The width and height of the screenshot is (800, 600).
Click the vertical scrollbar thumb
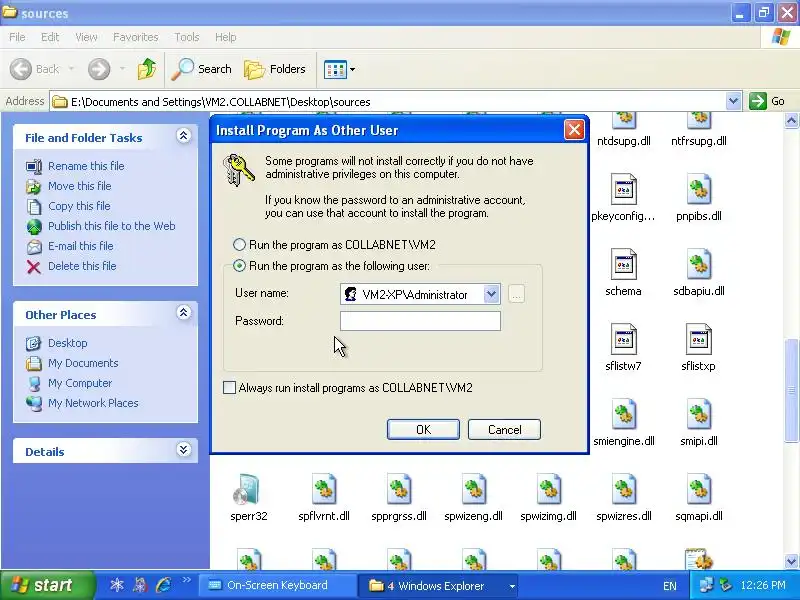[x=791, y=390]
